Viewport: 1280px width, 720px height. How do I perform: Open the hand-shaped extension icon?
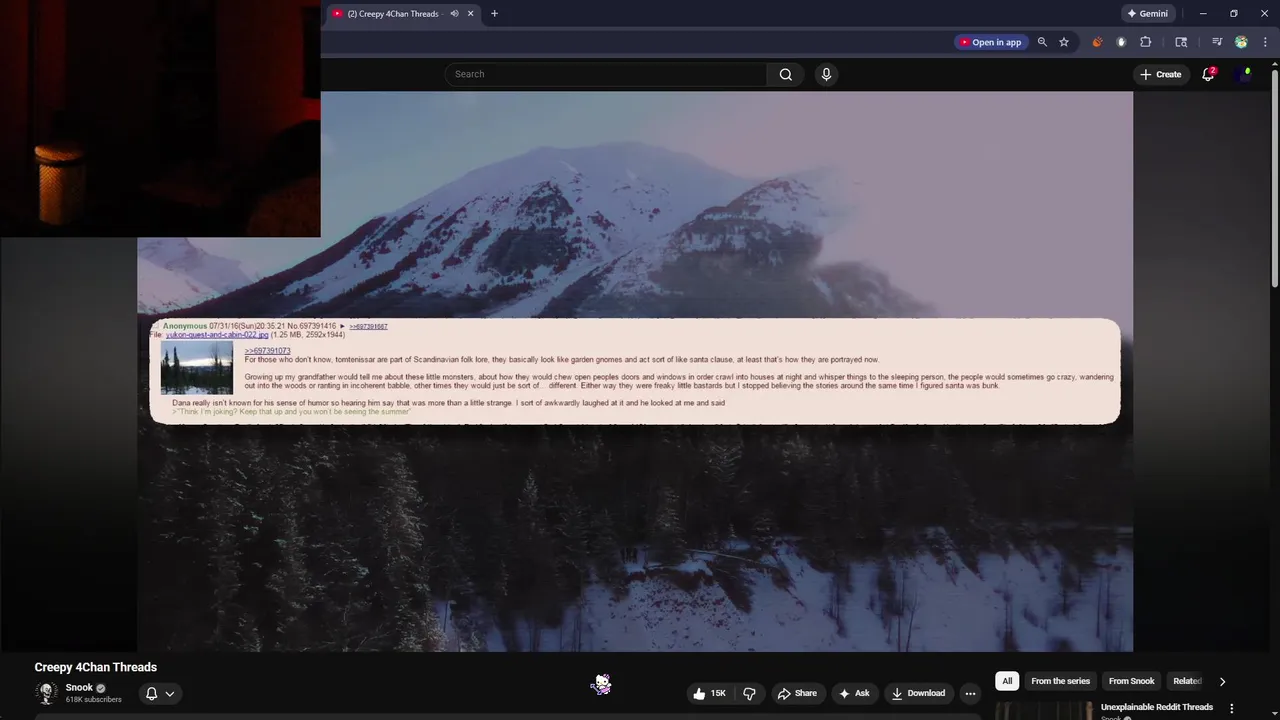1121,42
